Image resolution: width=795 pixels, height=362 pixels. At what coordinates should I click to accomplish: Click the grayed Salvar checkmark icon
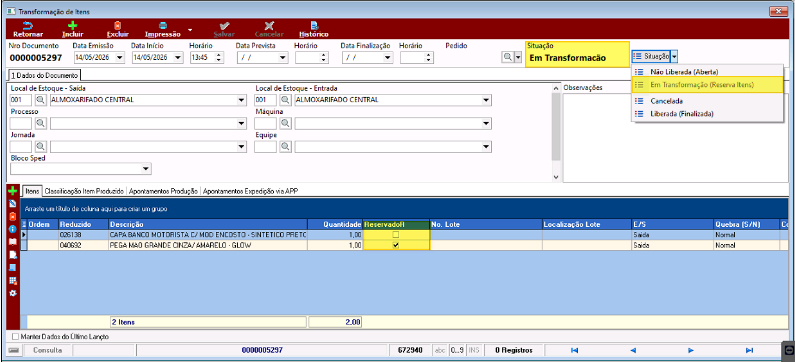click(224, 25)
